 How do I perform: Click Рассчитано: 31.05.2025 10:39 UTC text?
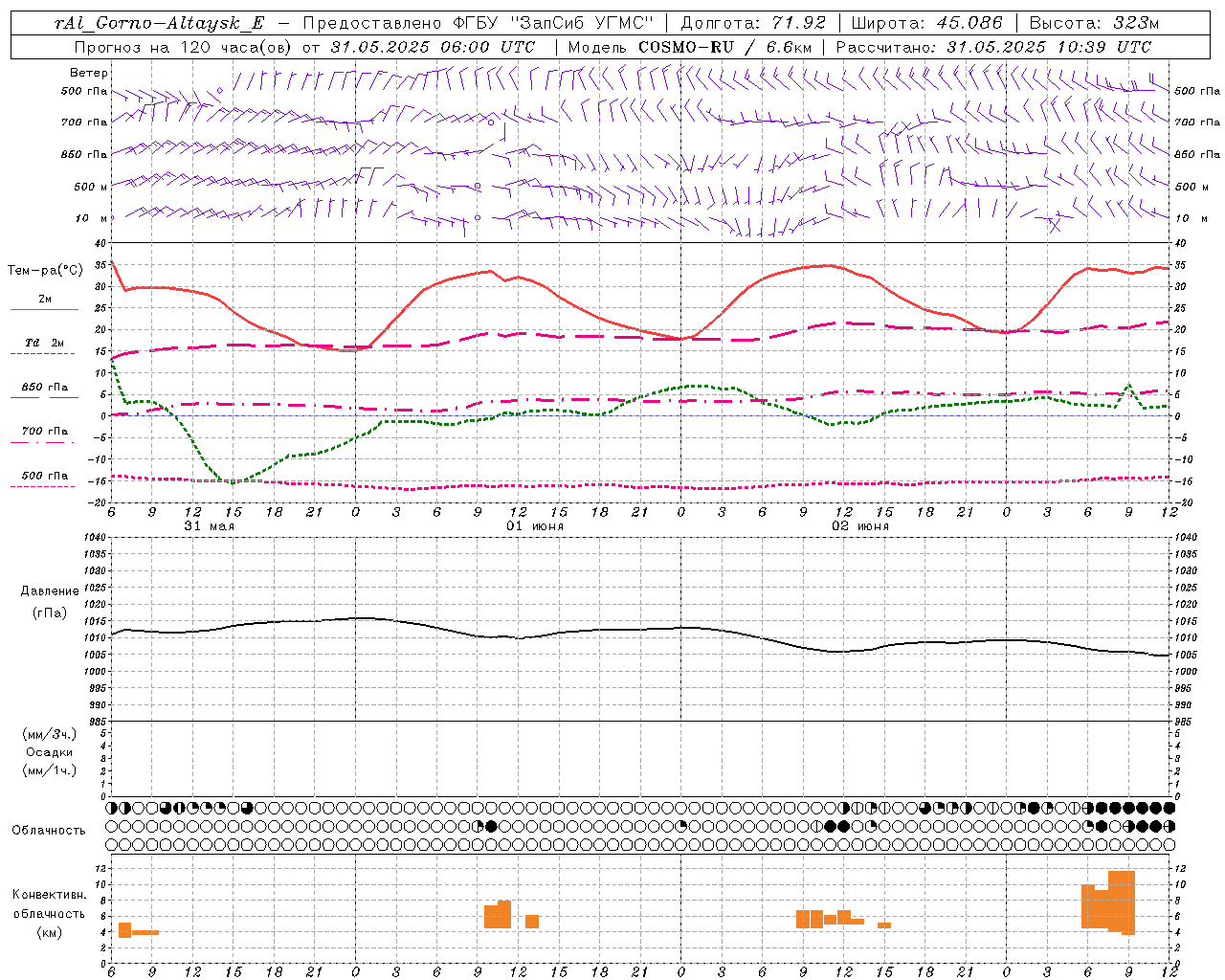click(x=993, y=47)
